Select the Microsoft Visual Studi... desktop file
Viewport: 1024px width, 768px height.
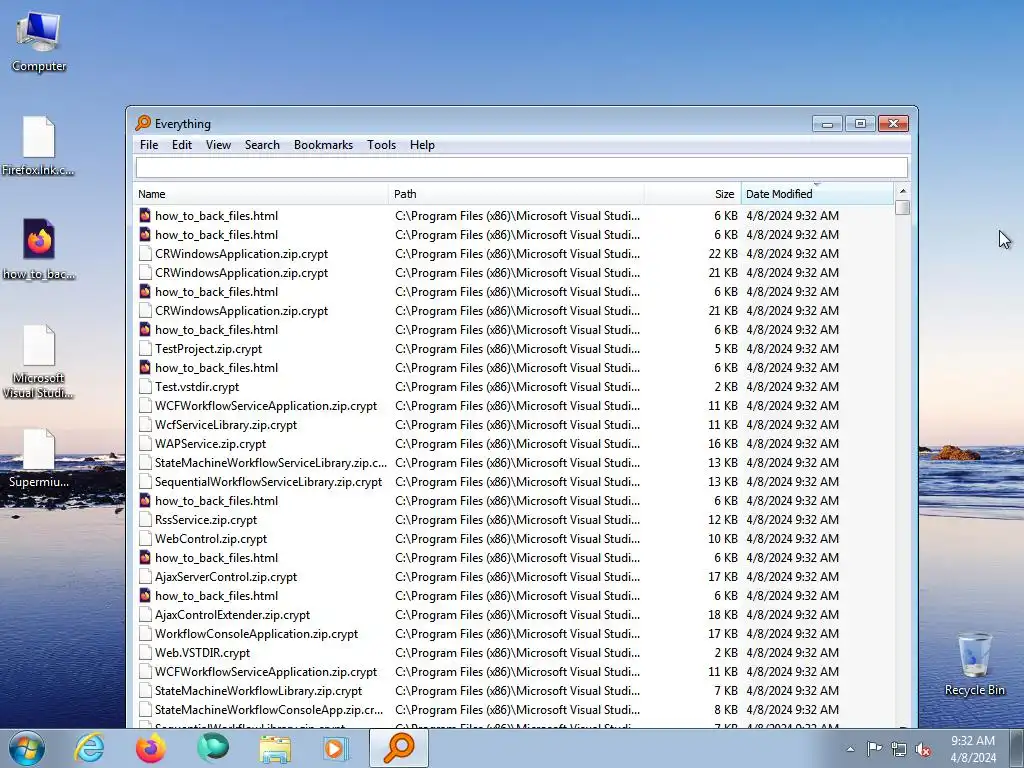39,361
